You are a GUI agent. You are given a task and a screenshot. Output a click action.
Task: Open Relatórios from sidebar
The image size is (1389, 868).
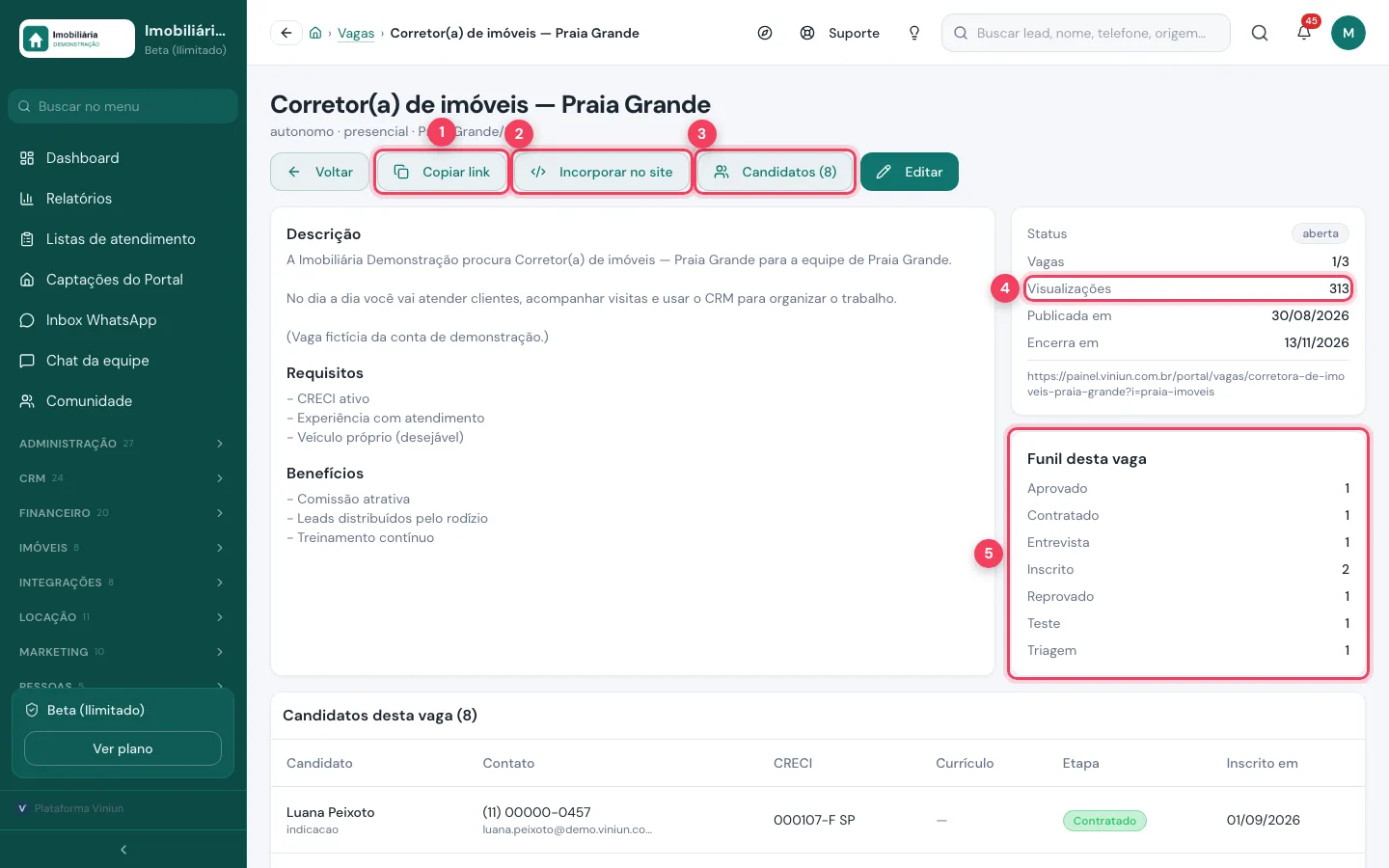pos(123,199)
